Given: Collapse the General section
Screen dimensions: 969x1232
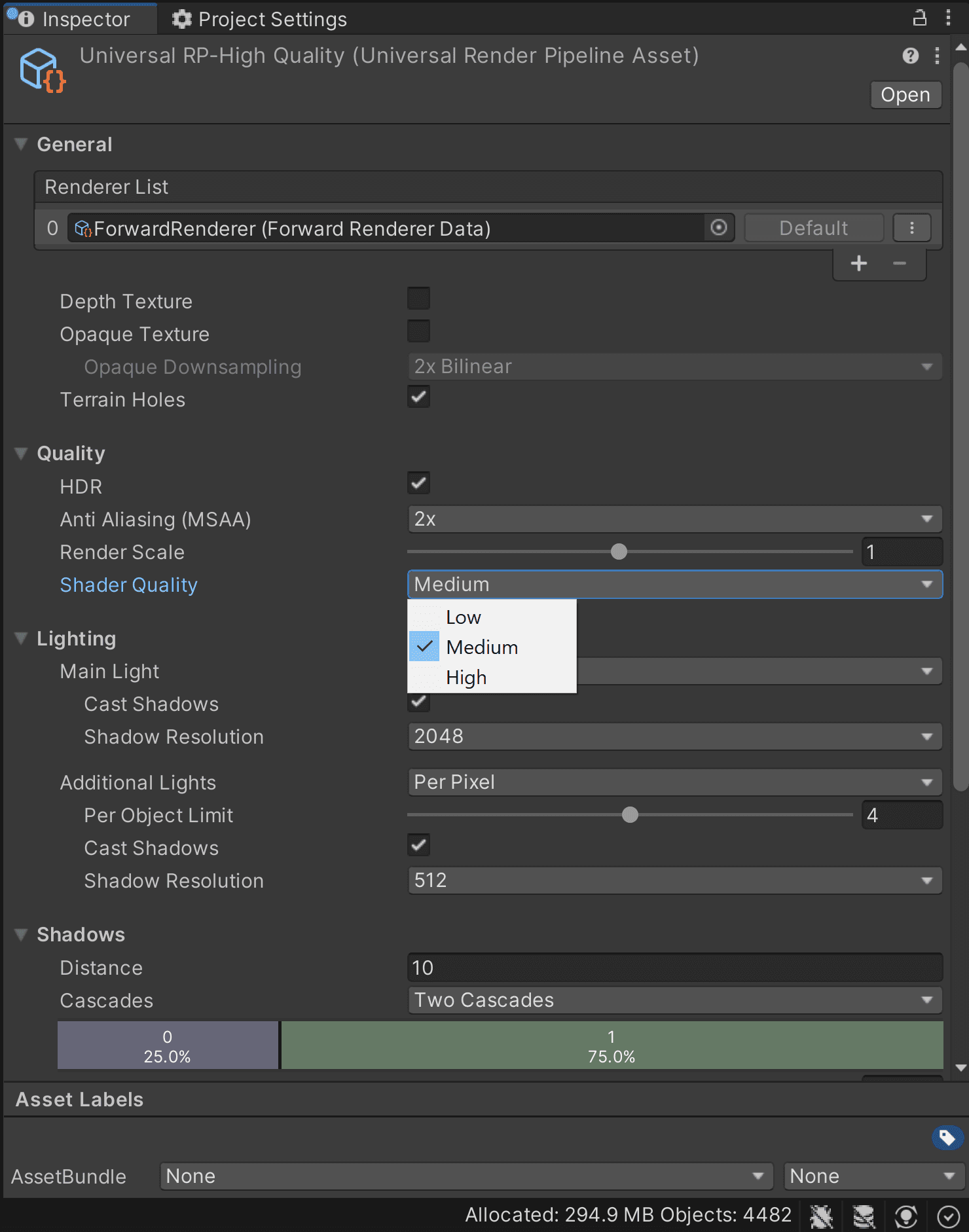Looking at the screenshot, I should pos(22,144).
